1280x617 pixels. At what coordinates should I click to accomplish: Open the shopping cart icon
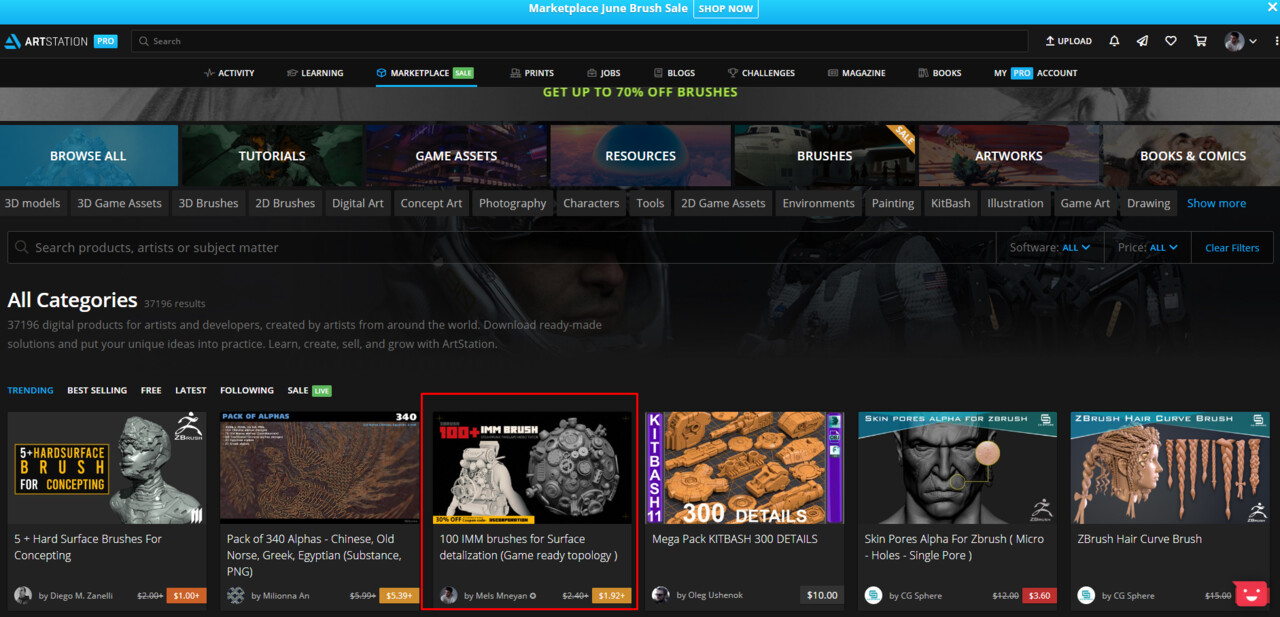1200,41
